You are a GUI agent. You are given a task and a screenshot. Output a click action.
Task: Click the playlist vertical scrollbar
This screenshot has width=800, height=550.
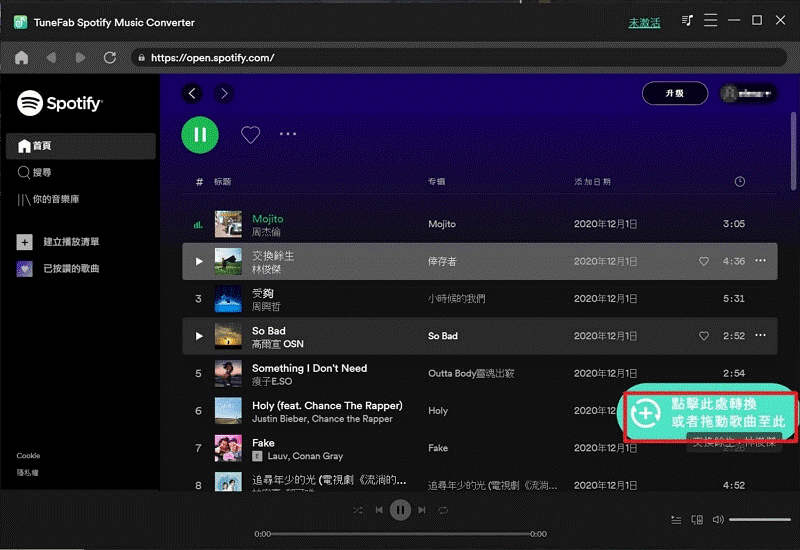click(793, 151)
